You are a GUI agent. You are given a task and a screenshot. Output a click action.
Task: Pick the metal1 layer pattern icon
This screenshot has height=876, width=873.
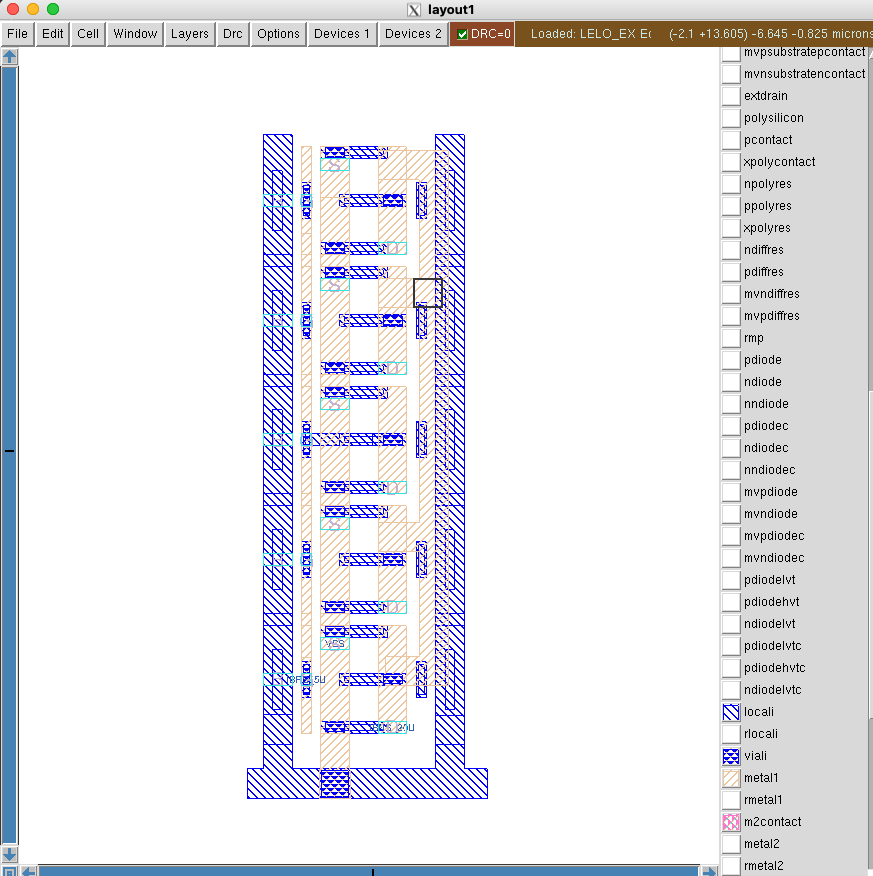coord(730,778)
